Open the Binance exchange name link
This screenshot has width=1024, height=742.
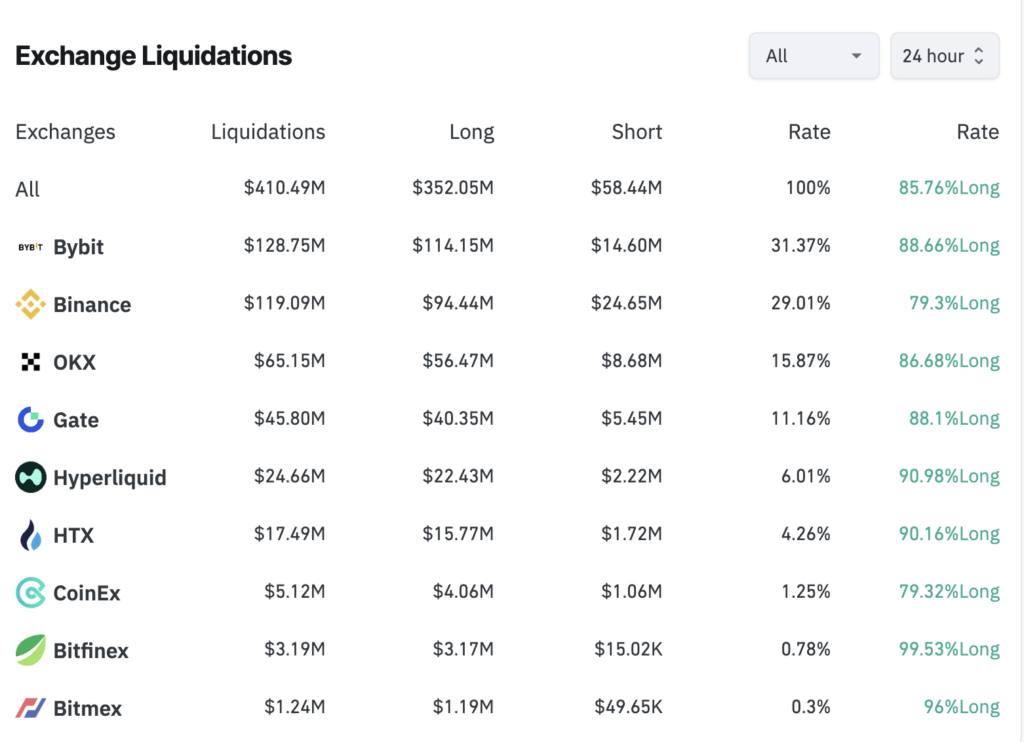92,305
